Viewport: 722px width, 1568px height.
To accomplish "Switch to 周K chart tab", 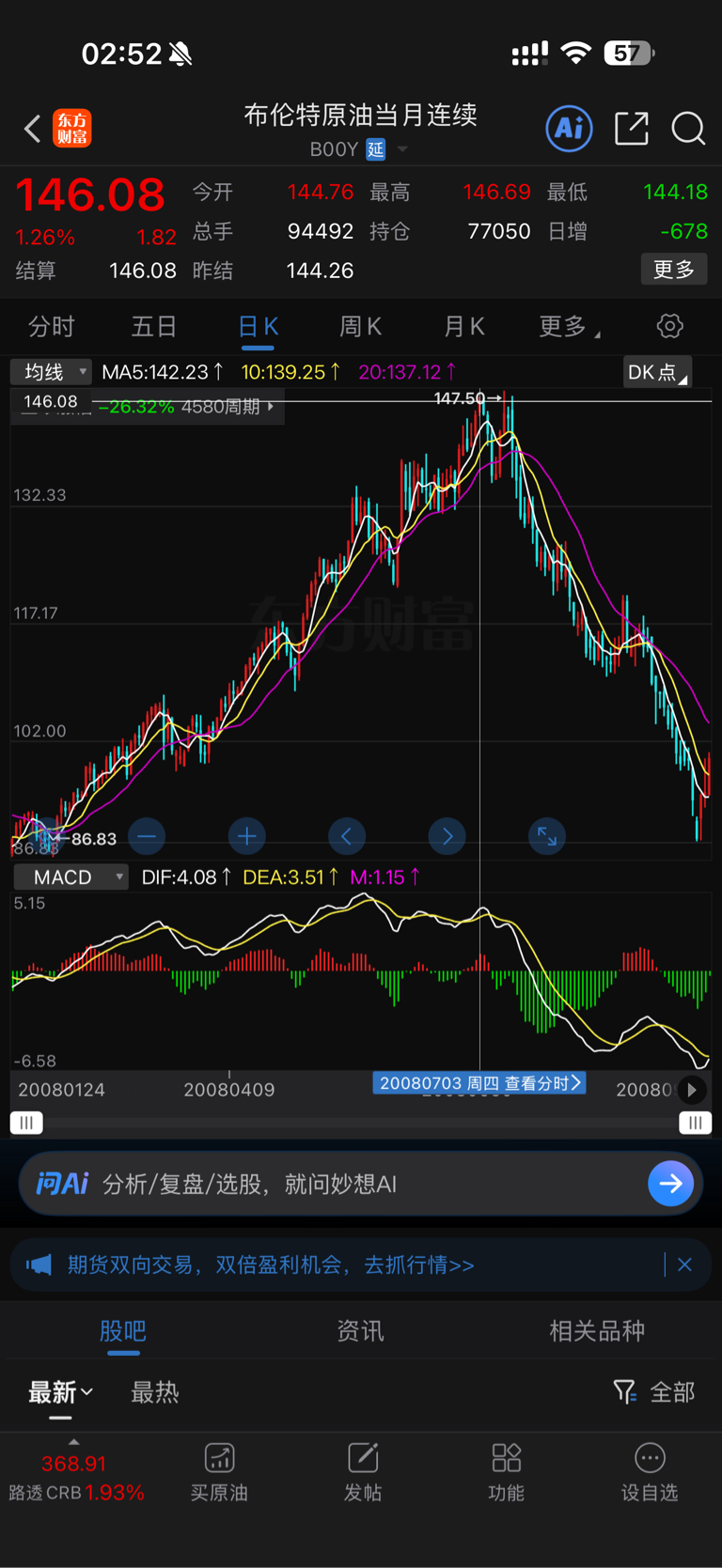I will (360, 326).
